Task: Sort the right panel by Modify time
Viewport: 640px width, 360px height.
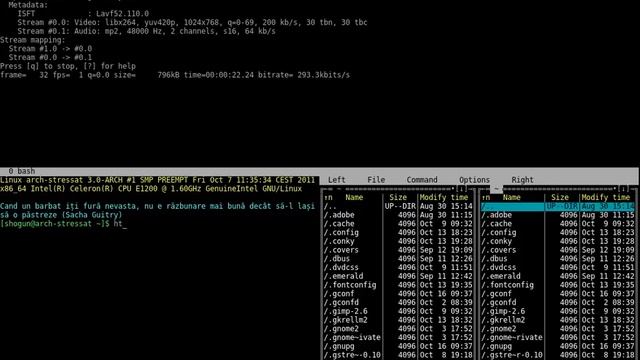Action: (x=606, y=198)
